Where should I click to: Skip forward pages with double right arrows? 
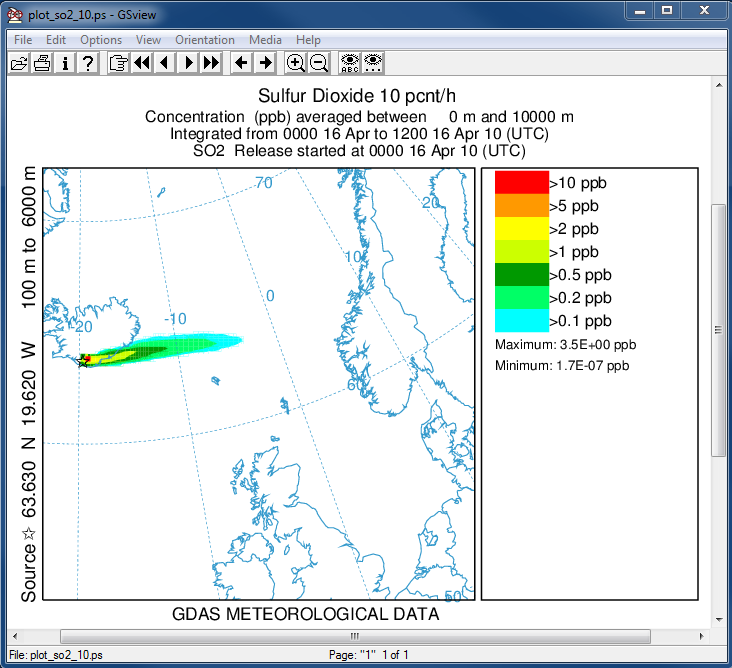[211, 63]
